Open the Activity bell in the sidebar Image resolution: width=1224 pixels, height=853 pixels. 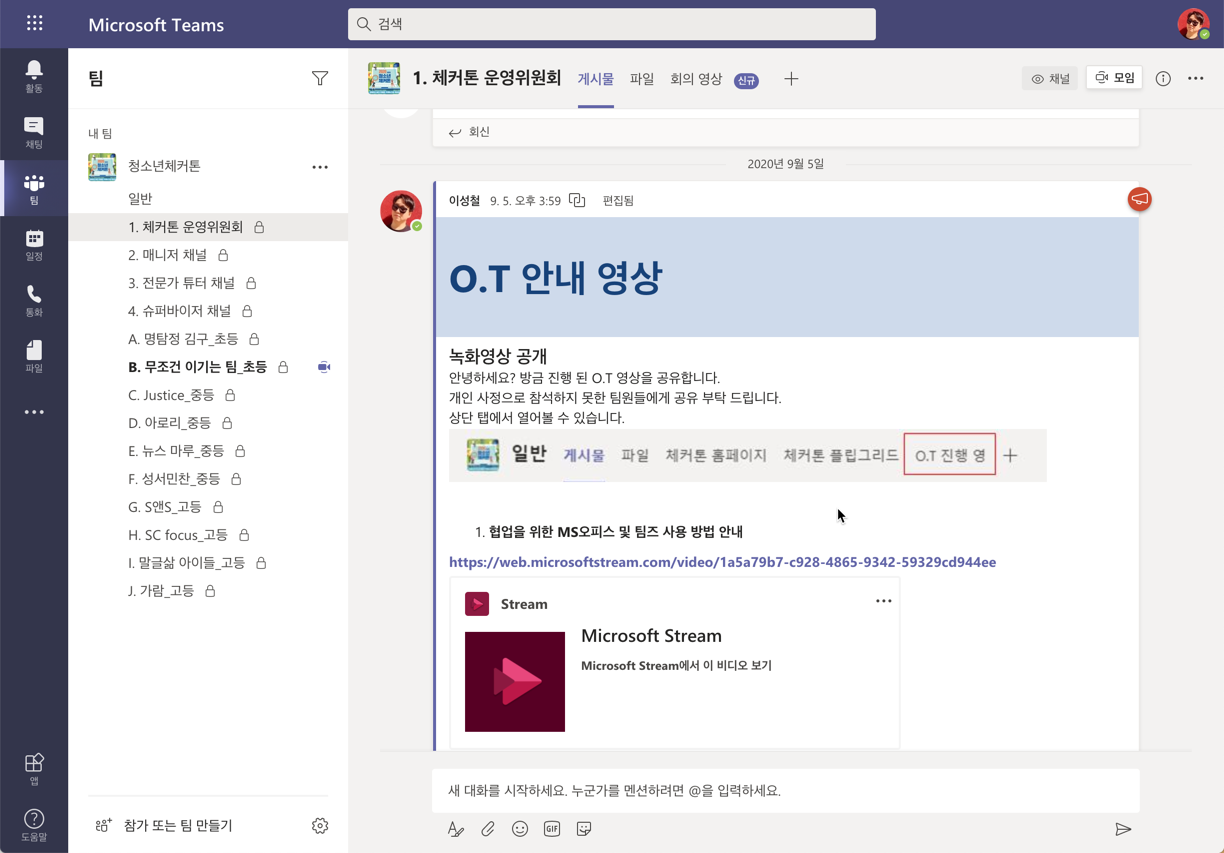34,75
